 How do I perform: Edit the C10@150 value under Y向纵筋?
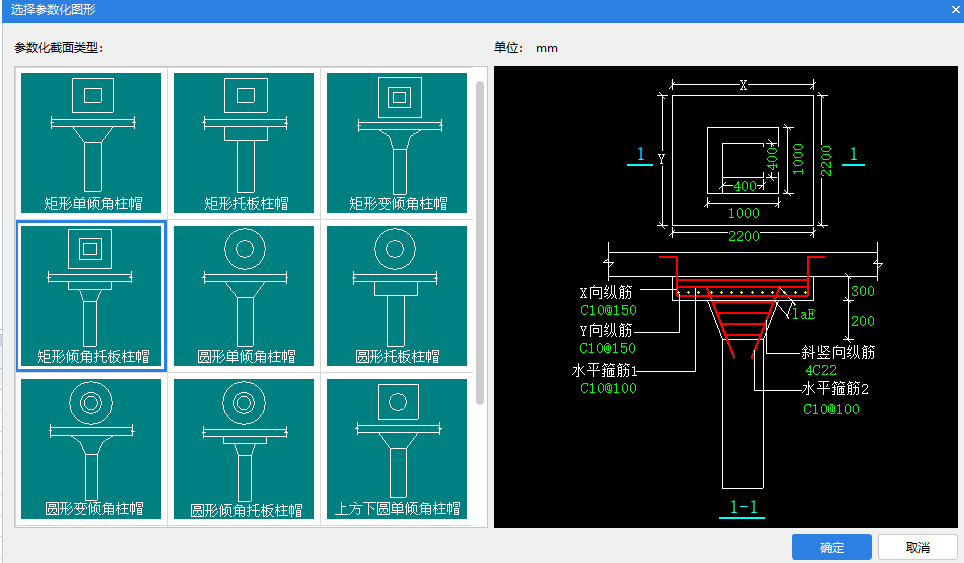point(608,348)
